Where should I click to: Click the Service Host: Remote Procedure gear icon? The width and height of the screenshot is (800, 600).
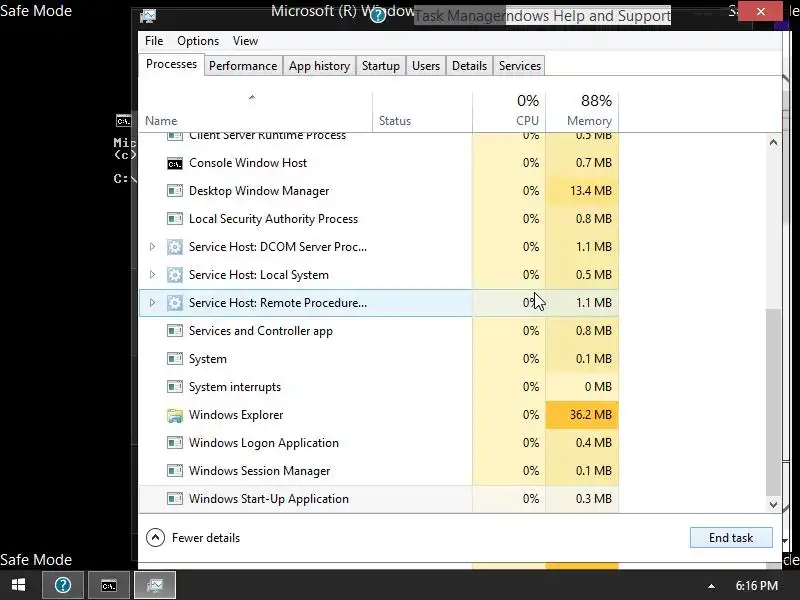point(174,303)
